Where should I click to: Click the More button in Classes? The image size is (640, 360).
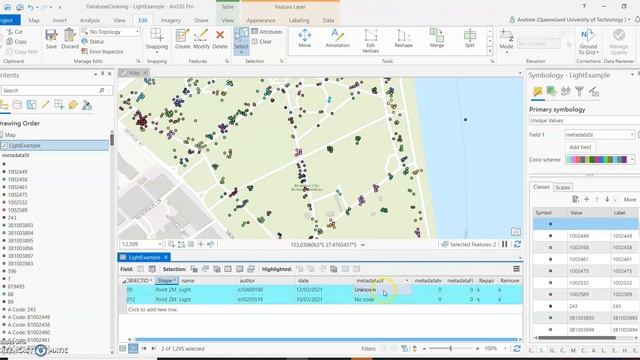coord(630,199)
